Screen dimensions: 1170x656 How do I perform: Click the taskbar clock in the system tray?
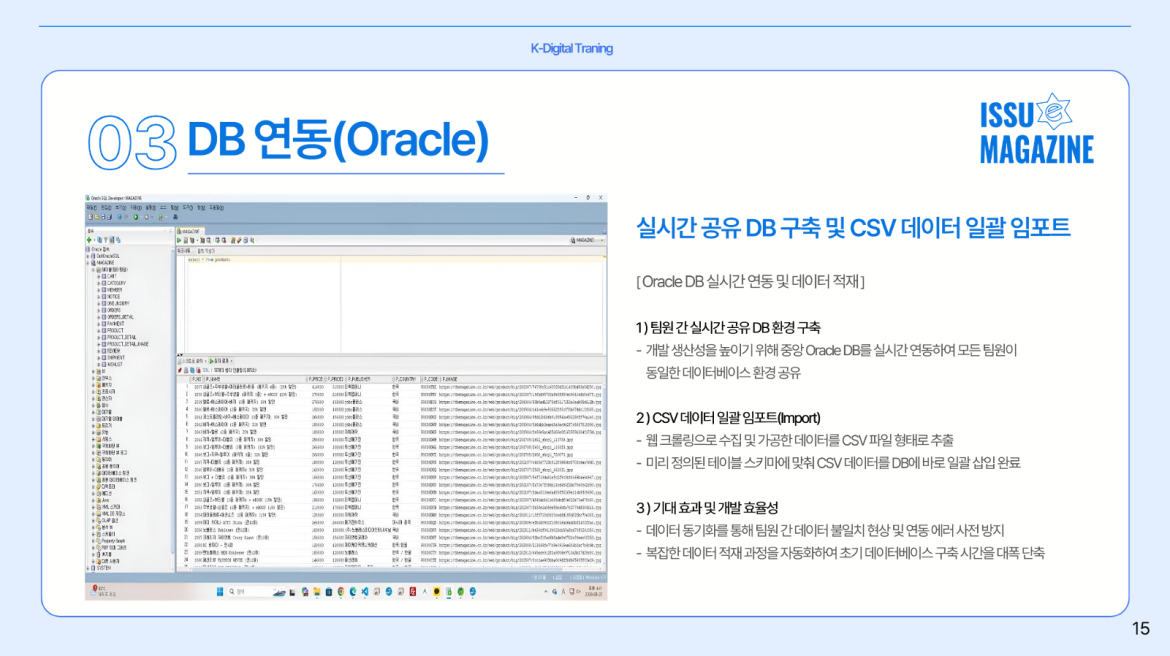point(596,591)
